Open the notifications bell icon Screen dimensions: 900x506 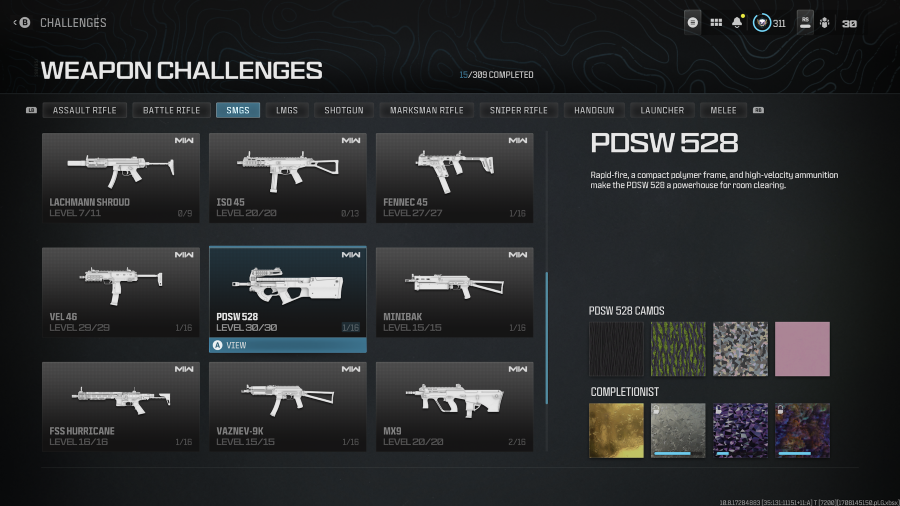pos(737,23)
